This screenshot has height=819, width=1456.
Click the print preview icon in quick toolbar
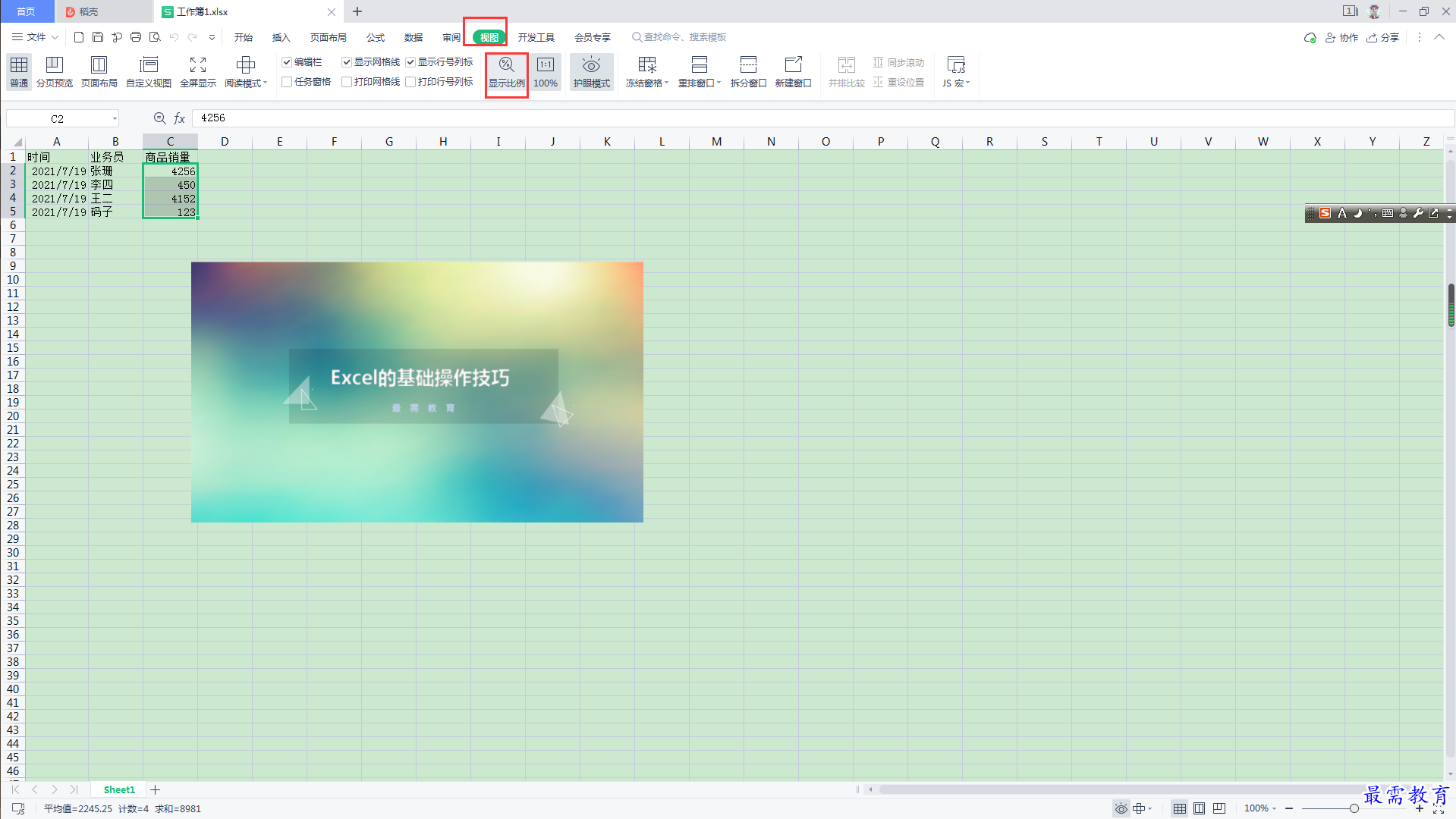pyautogui.click(x=155, y=37)
